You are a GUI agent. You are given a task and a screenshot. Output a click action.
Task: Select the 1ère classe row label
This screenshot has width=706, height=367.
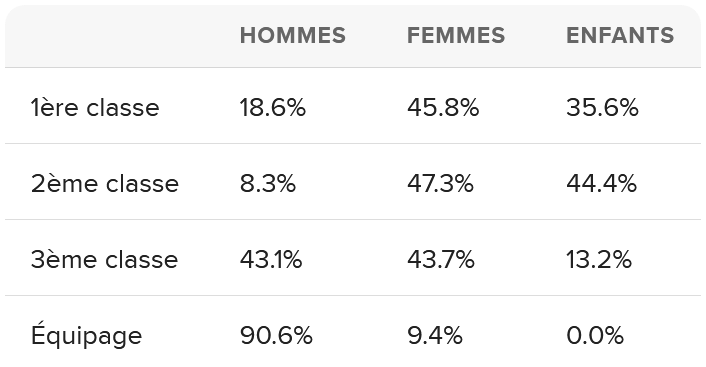pyautogui.click(x=95, y=108)
